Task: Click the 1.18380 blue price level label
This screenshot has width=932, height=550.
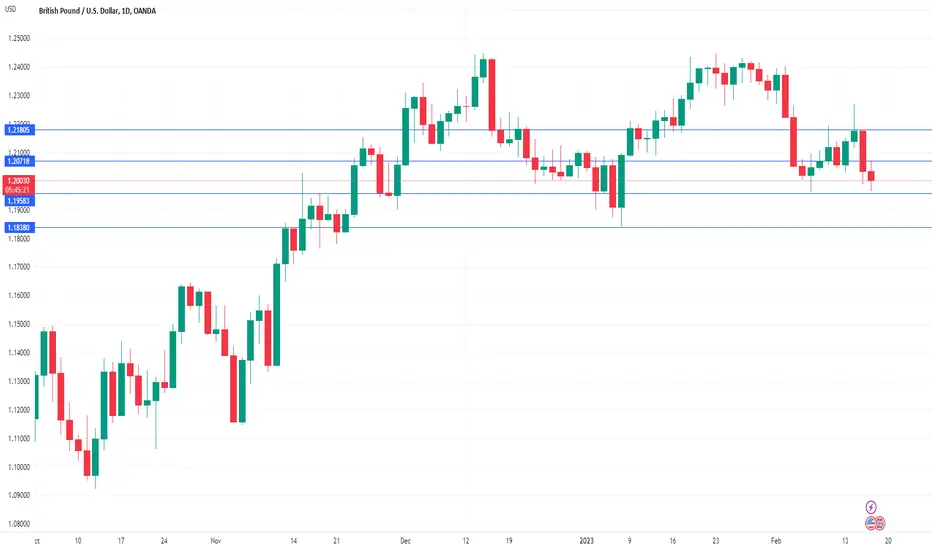Action: 20,227
